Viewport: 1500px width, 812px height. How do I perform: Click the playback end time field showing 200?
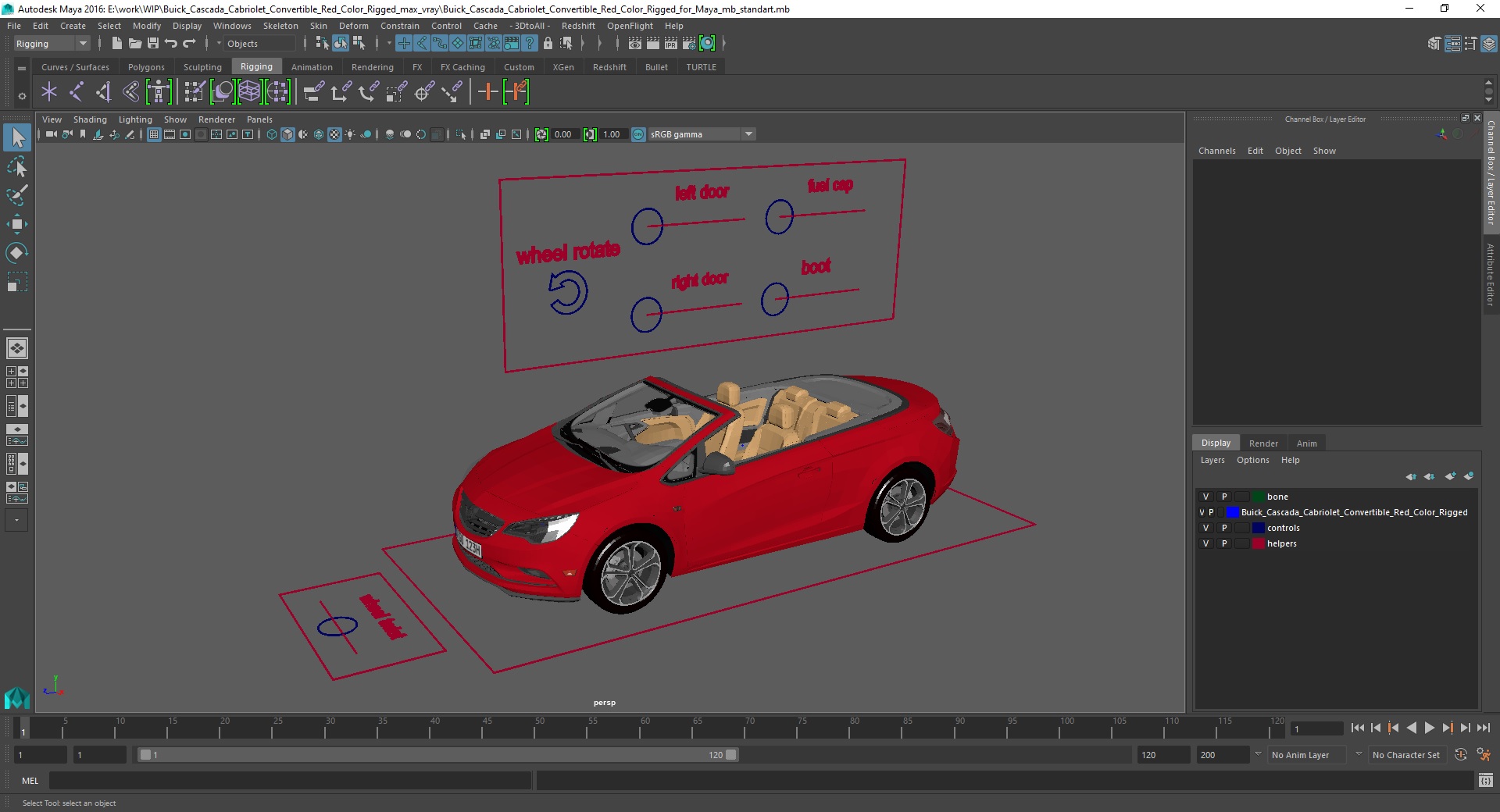[x=1223, y=755]
